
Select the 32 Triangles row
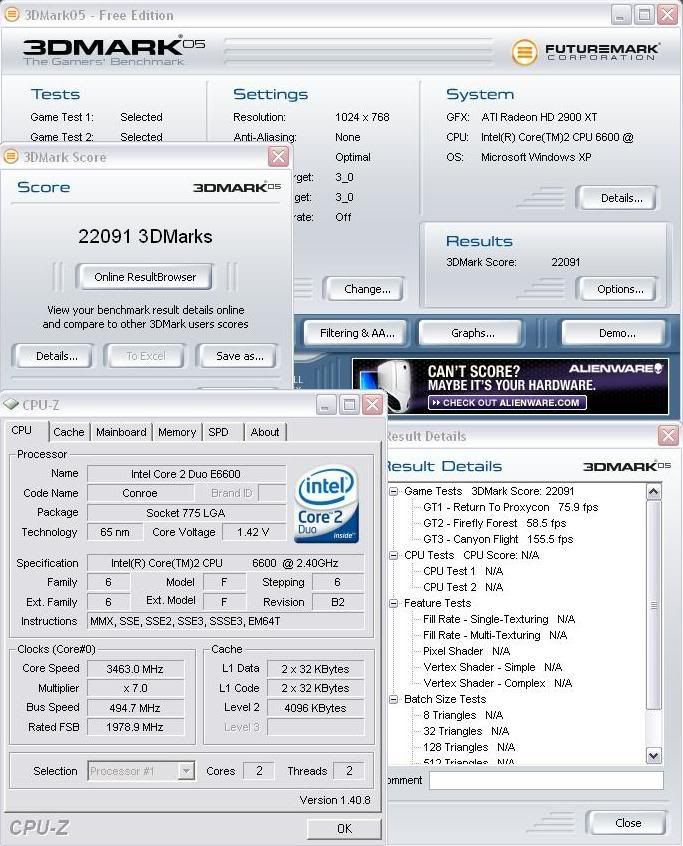pyautogui.click(x=466, y=731)
